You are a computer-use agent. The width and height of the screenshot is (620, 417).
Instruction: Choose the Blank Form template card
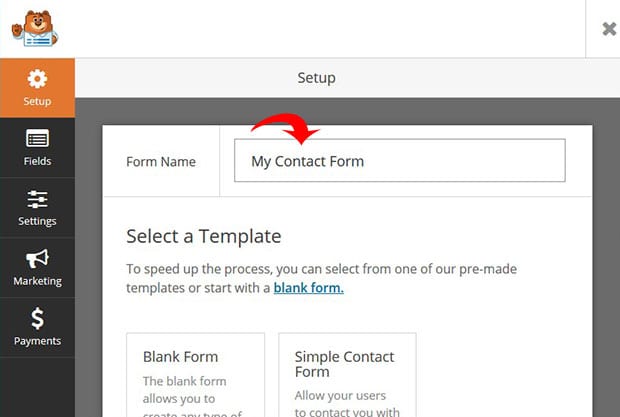pyautogui.click(x=195, y=375)
